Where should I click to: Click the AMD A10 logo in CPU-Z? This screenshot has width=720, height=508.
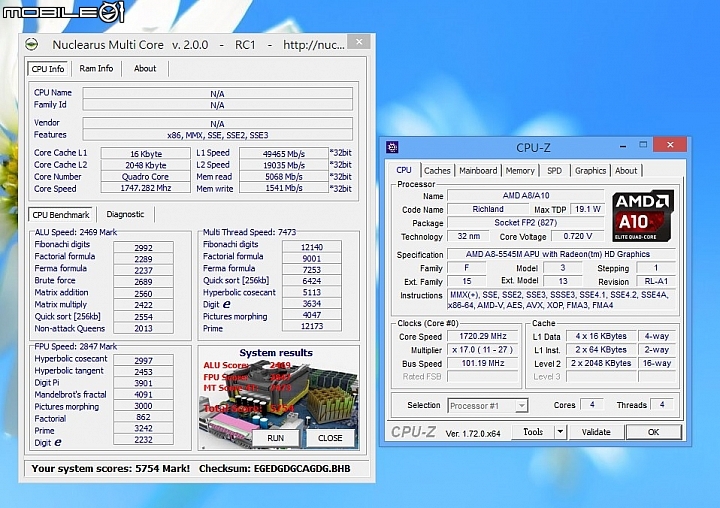[643, 216]
